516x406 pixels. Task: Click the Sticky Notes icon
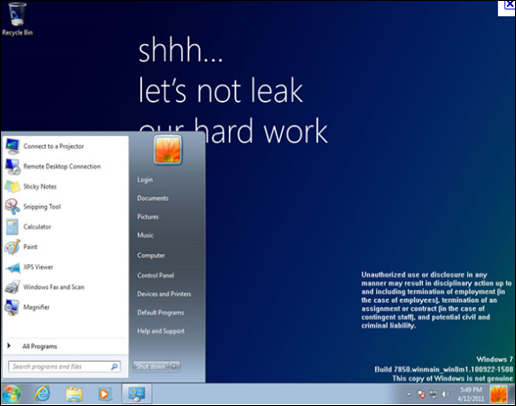point(13,187)
